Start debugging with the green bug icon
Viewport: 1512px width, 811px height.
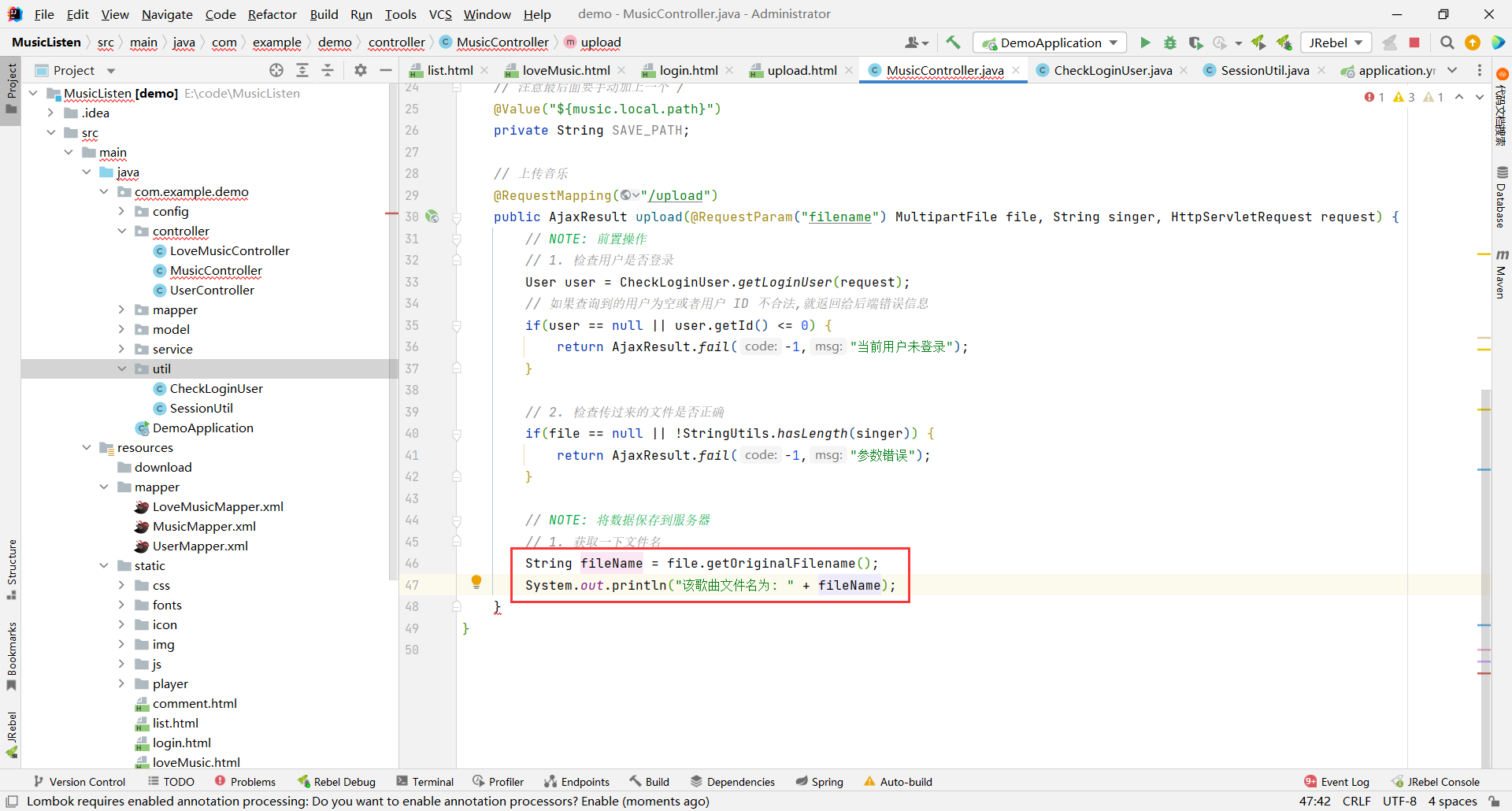[x=1170, y=43]
